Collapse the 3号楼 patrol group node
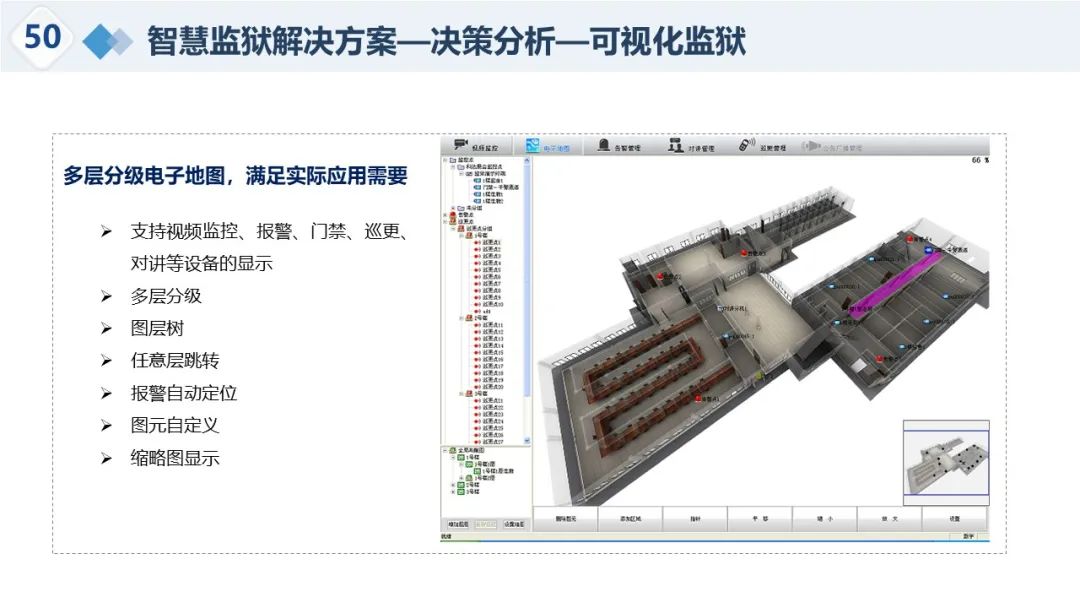1080x608 pixels. (462, 393)
